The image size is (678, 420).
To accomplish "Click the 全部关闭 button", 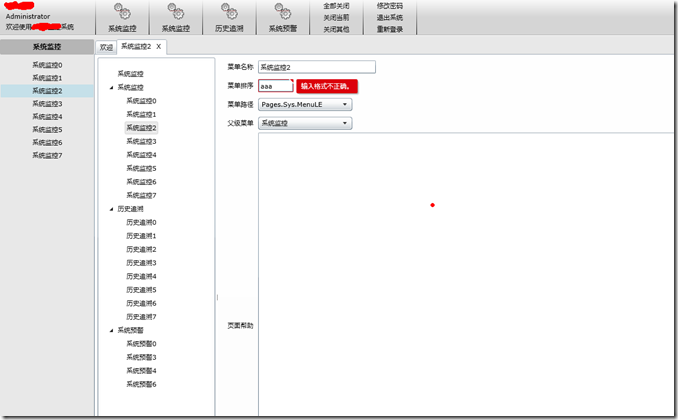I will click(x=336, y=6).
